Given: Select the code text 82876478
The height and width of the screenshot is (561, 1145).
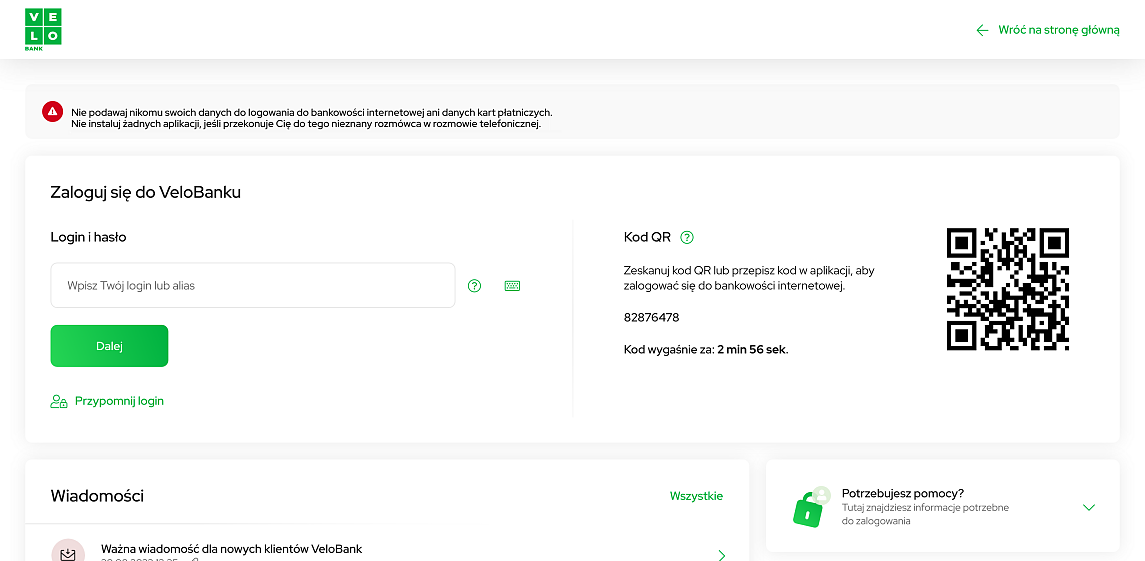Looking at the screenshot, I should coord(651,318).
